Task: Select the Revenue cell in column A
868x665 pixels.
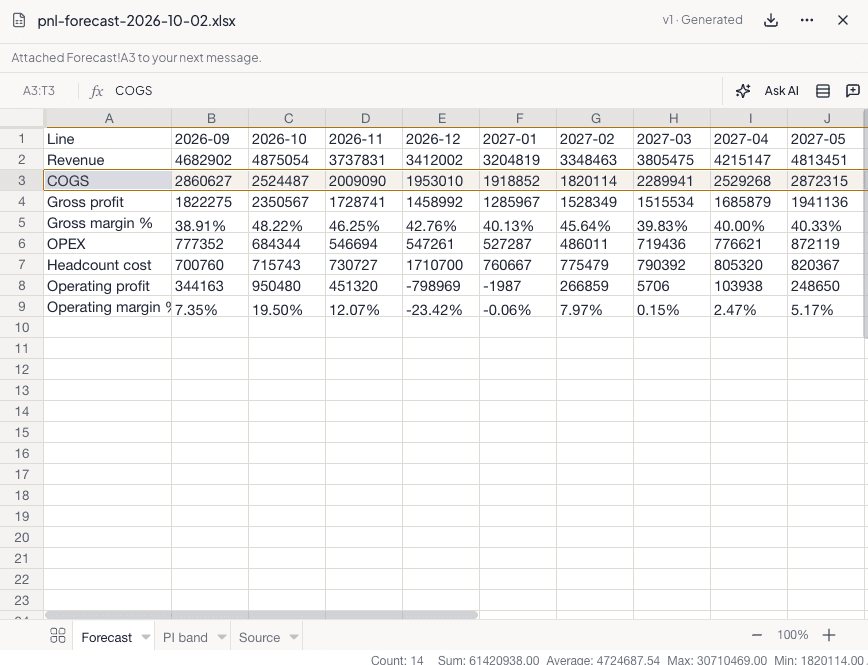Action: tap(108, 160)
